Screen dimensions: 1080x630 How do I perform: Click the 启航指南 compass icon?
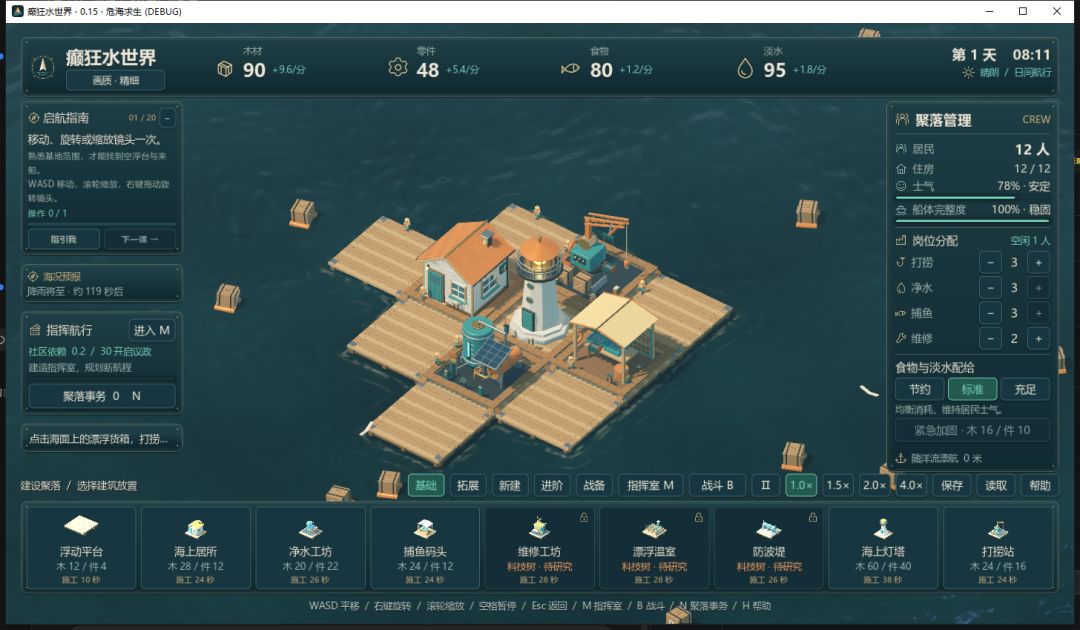pos(33,118)
